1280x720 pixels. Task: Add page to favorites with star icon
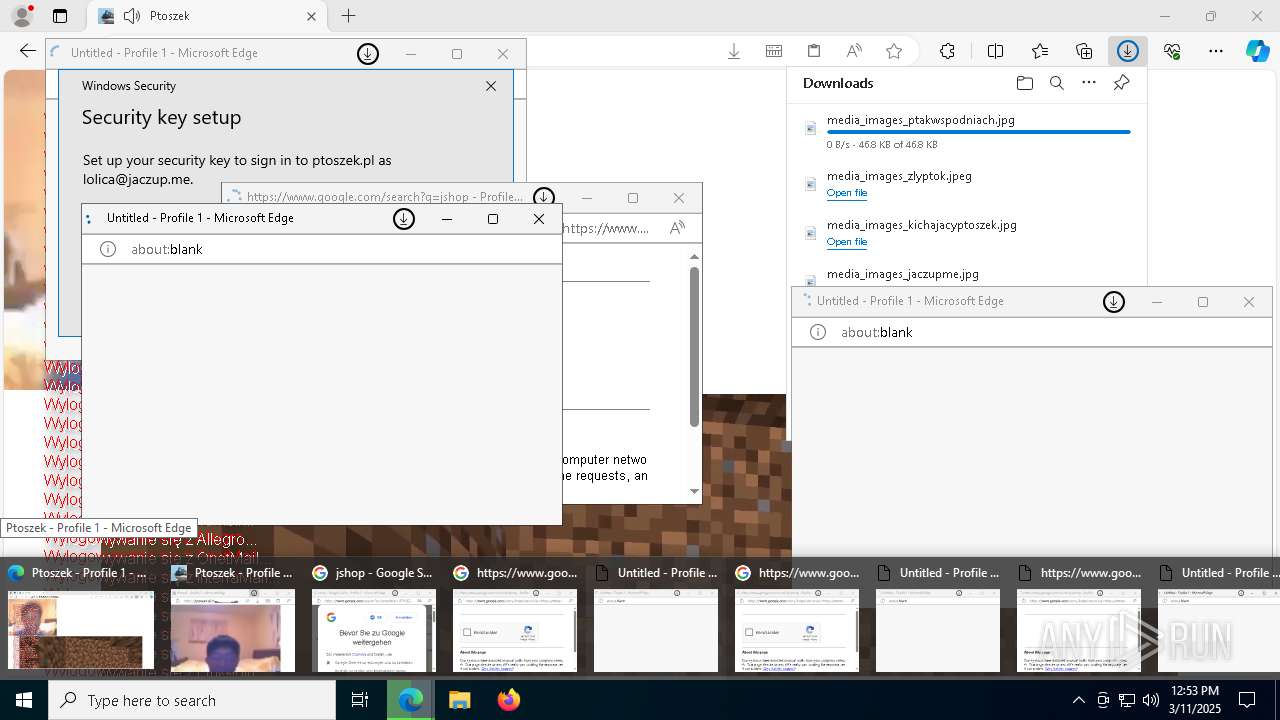(x=894, y=51)
